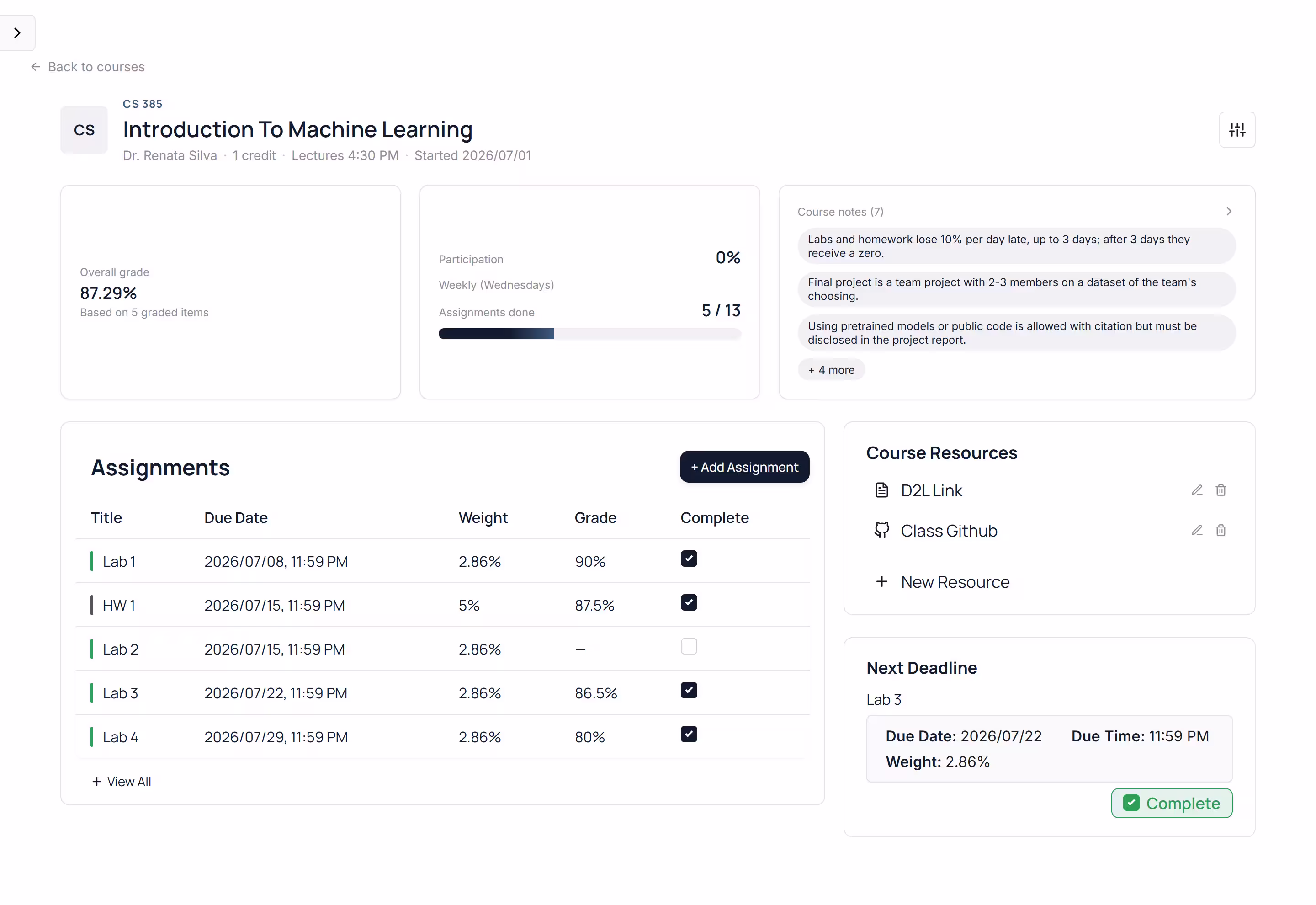Open the Class Github resource
This screenshot has height=905, width=1316.
949,531
